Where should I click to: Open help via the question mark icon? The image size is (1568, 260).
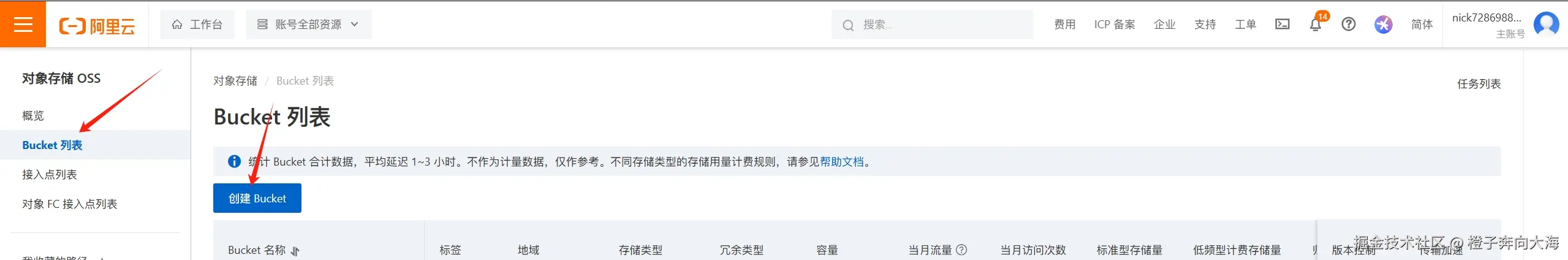click(x=1348, y=25)
